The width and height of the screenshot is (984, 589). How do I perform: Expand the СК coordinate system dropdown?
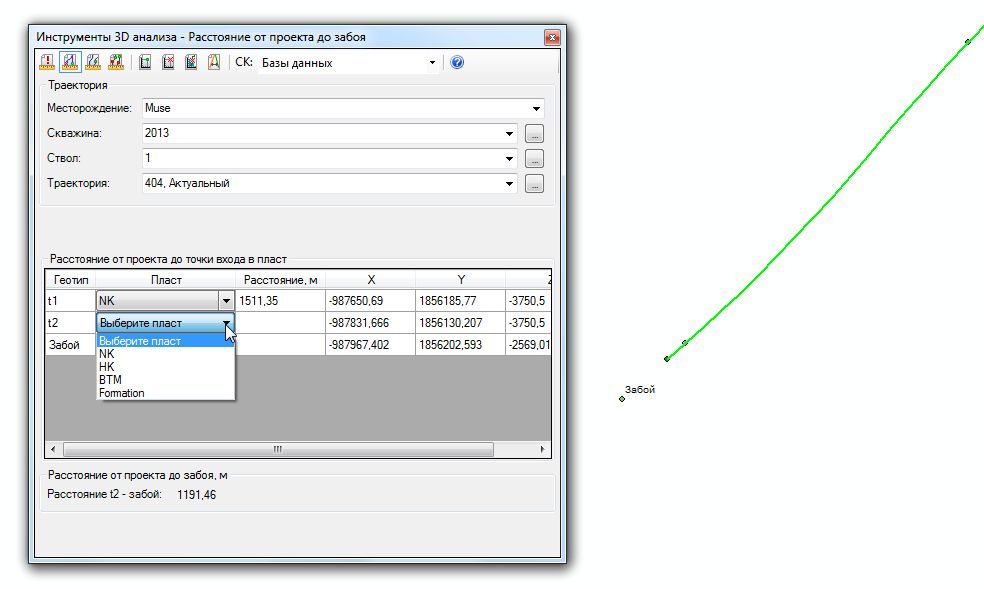[x=433, y=62]
